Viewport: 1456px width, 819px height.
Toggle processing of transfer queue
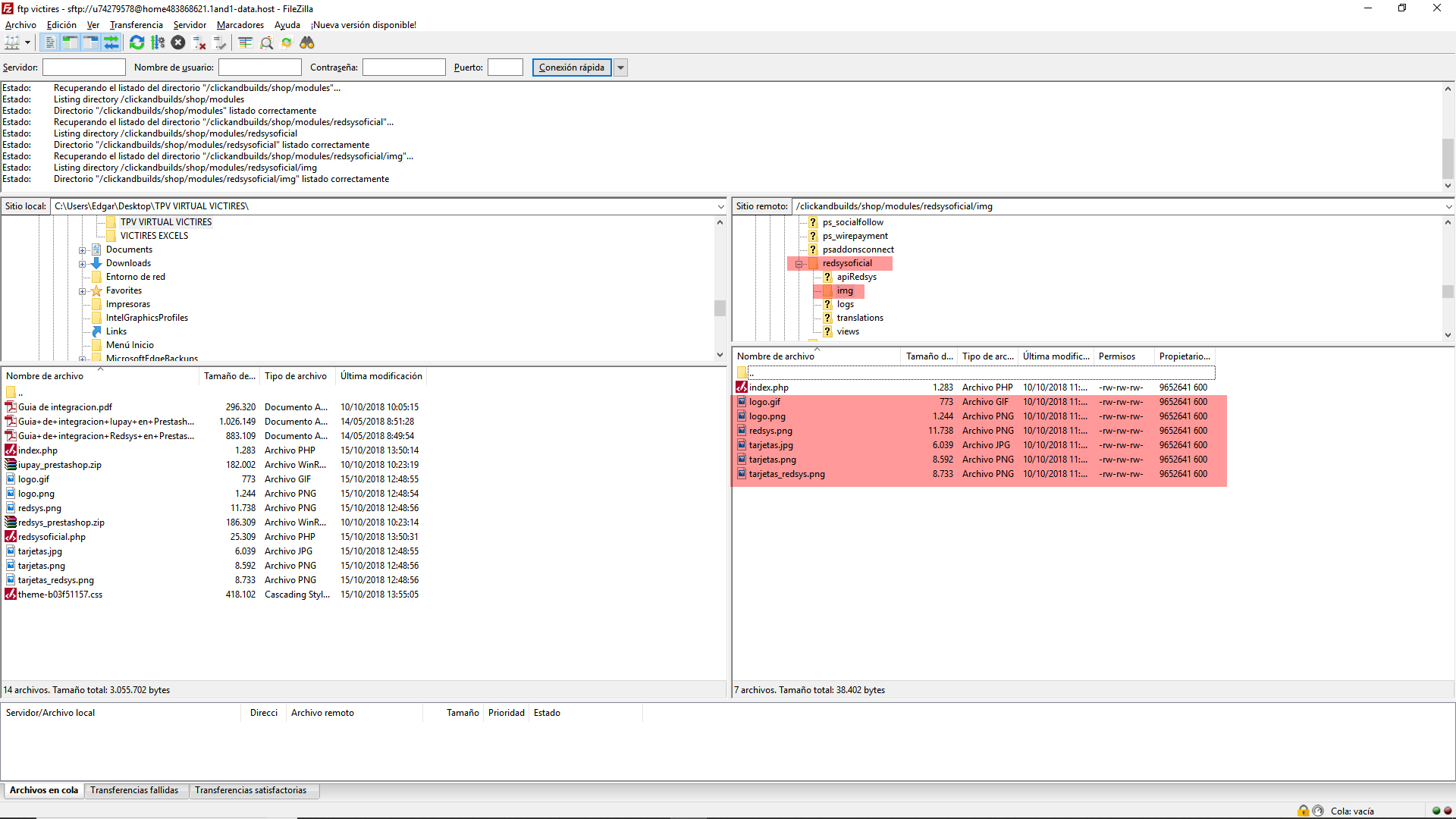(x=158, y=43)
